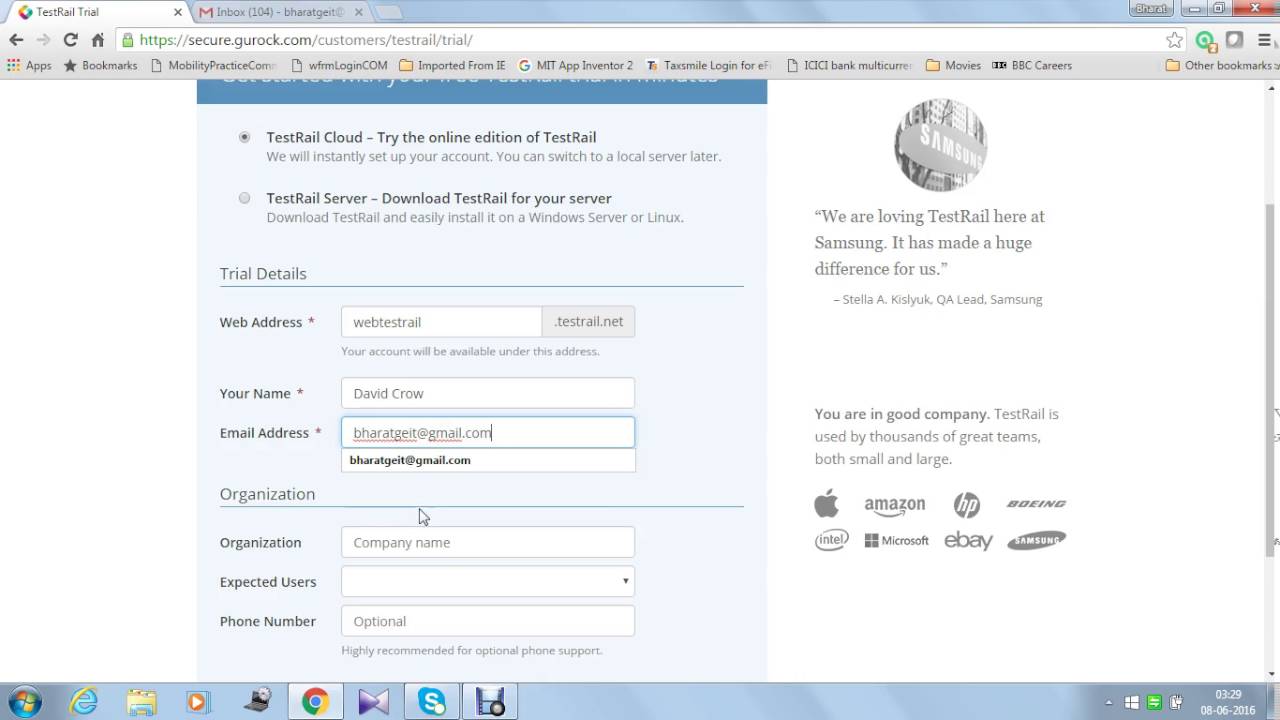
Task: Open the Apps shortcut in bookmarks bar
Action: (29, 65)
